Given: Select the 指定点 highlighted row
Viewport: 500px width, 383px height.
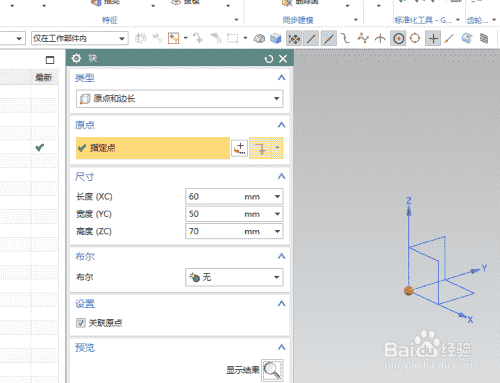Looking at the screenshot, I should coord(153,148).
